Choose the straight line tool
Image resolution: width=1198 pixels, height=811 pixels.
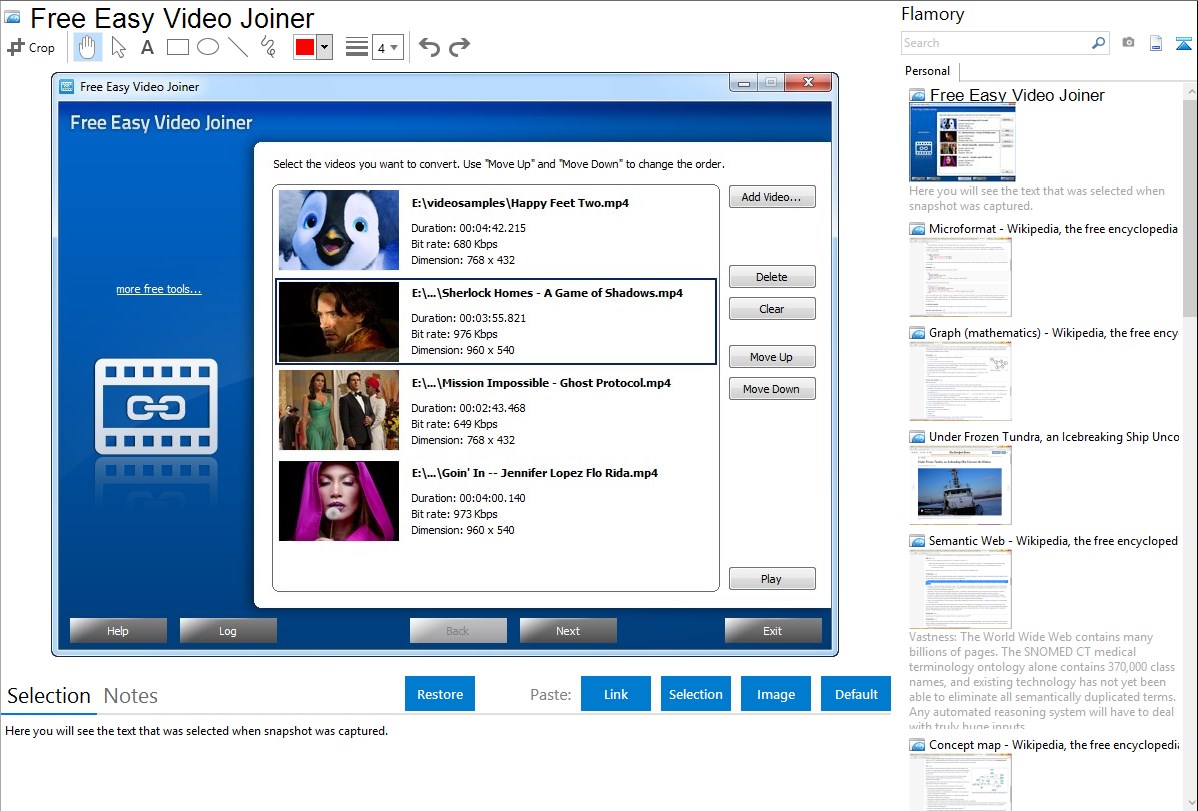pos(238,47)
